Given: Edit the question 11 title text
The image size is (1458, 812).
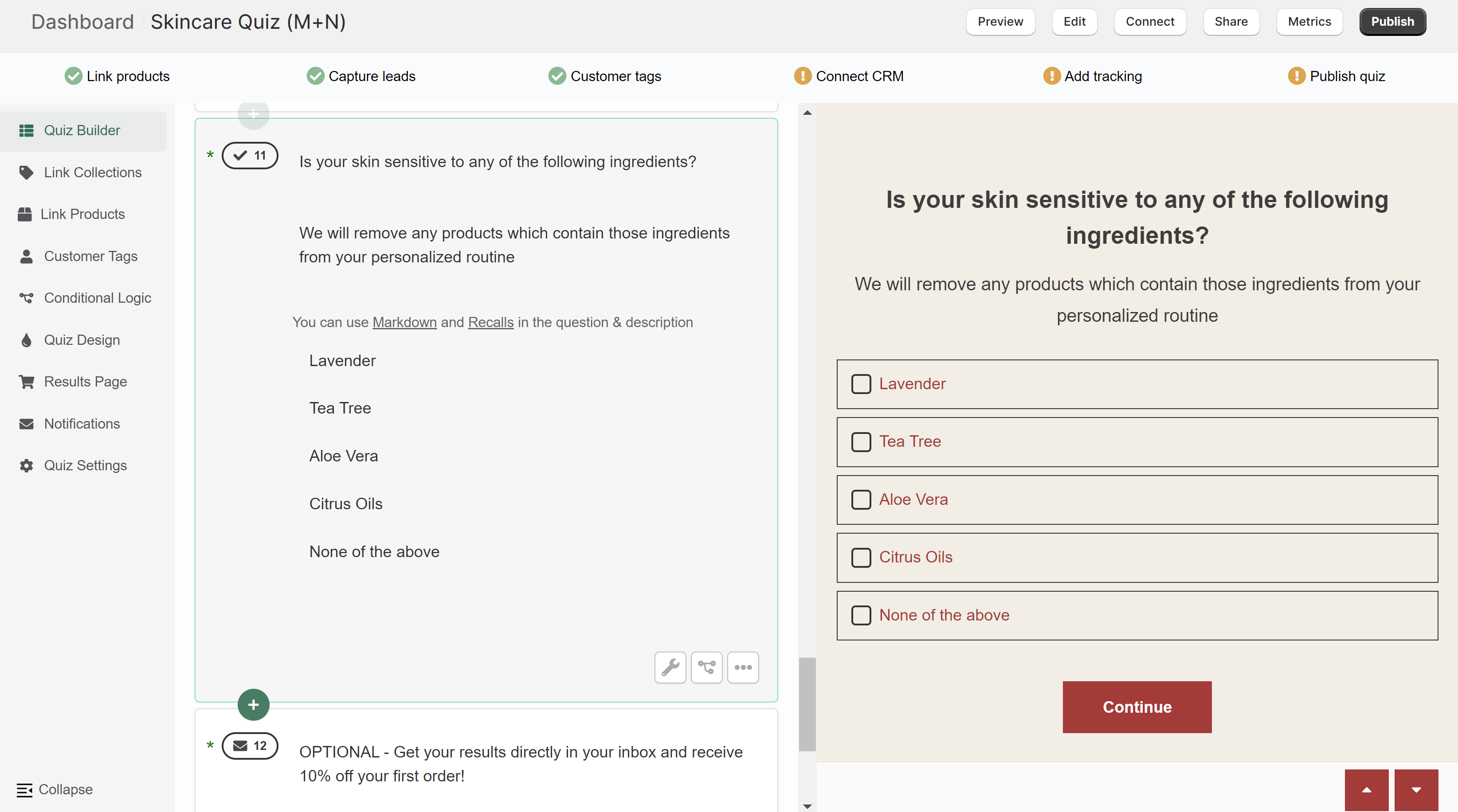Looking at the screenshot, I should click(x=498, y=162).
